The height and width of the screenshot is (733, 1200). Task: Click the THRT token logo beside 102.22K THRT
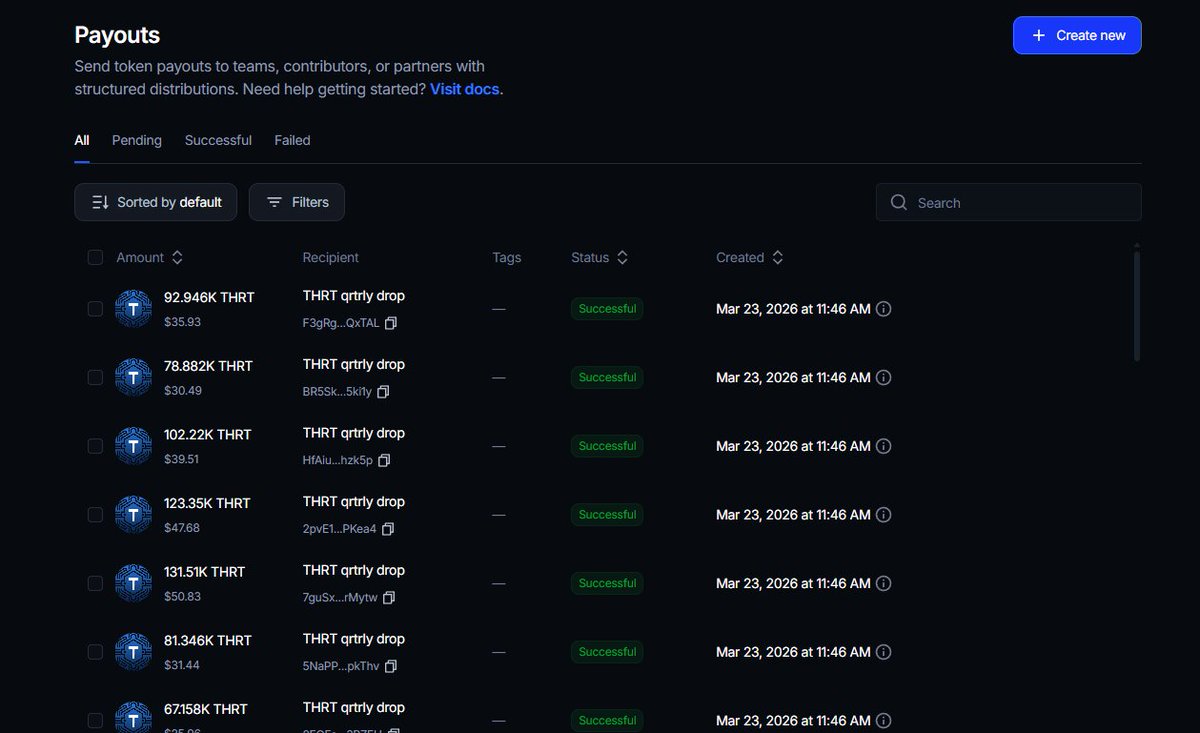click(133, 446)
